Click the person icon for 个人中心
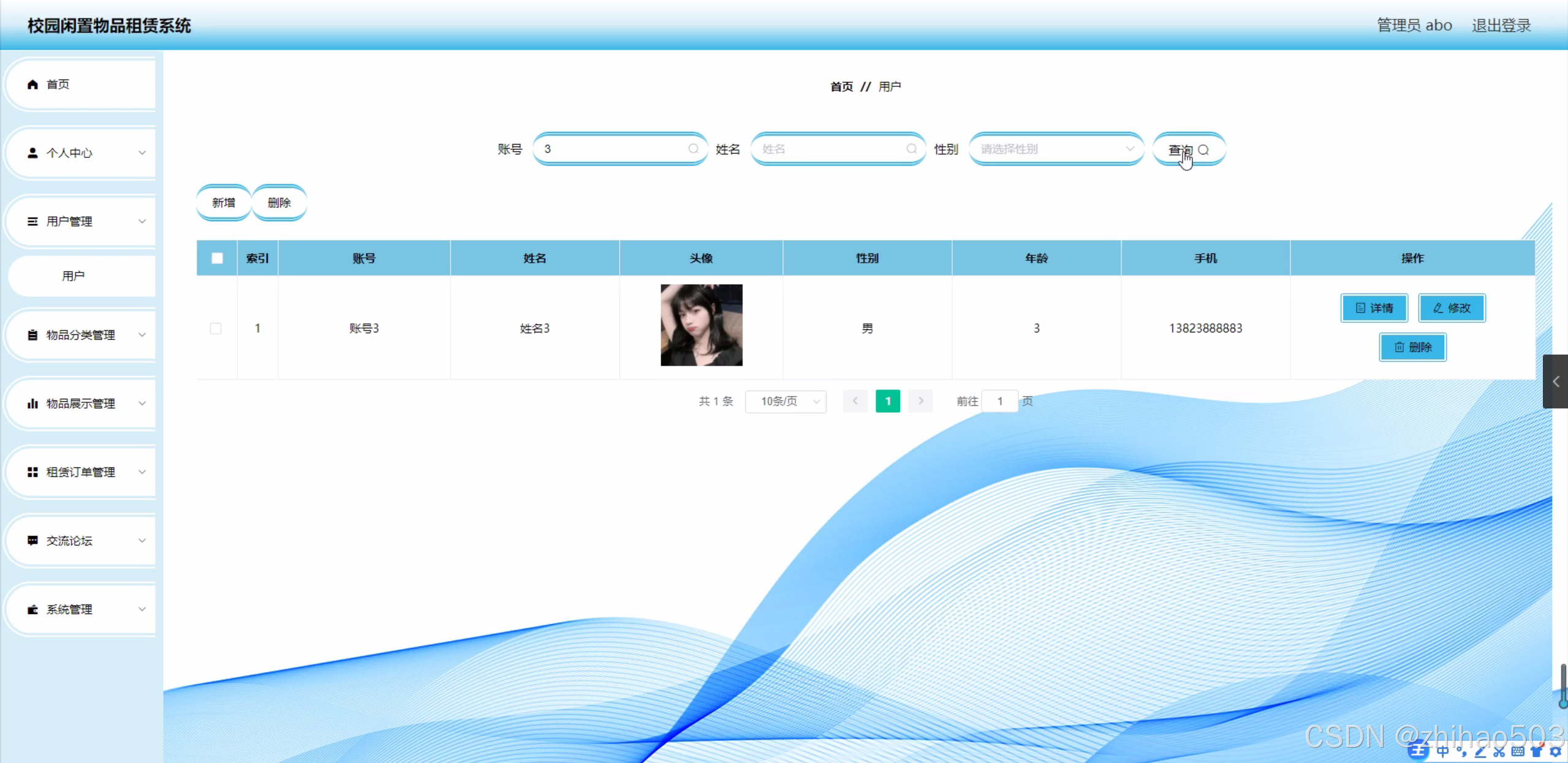 tap(32, 153)
